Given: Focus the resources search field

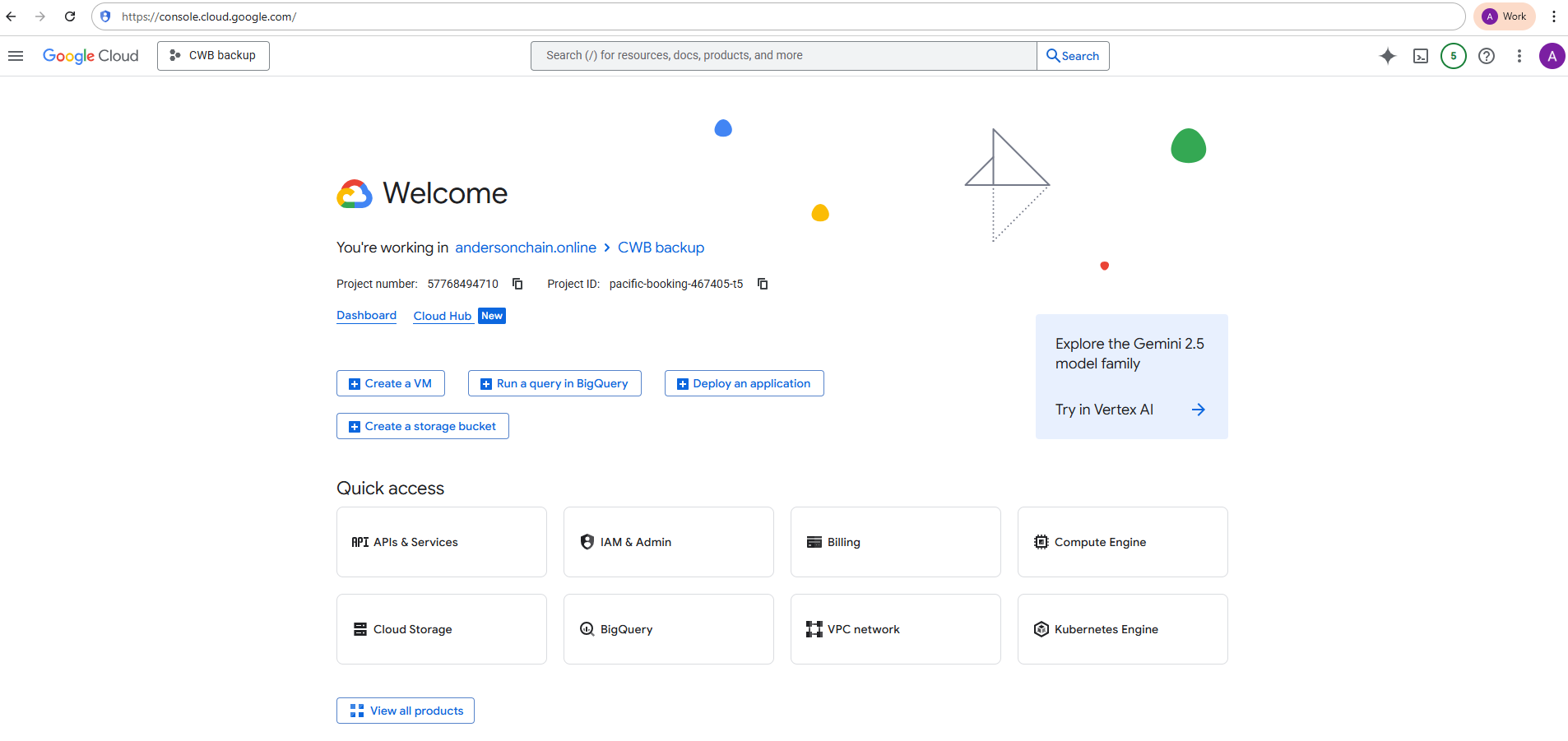Looking at the screenshot, I should [x=783, y=56].
